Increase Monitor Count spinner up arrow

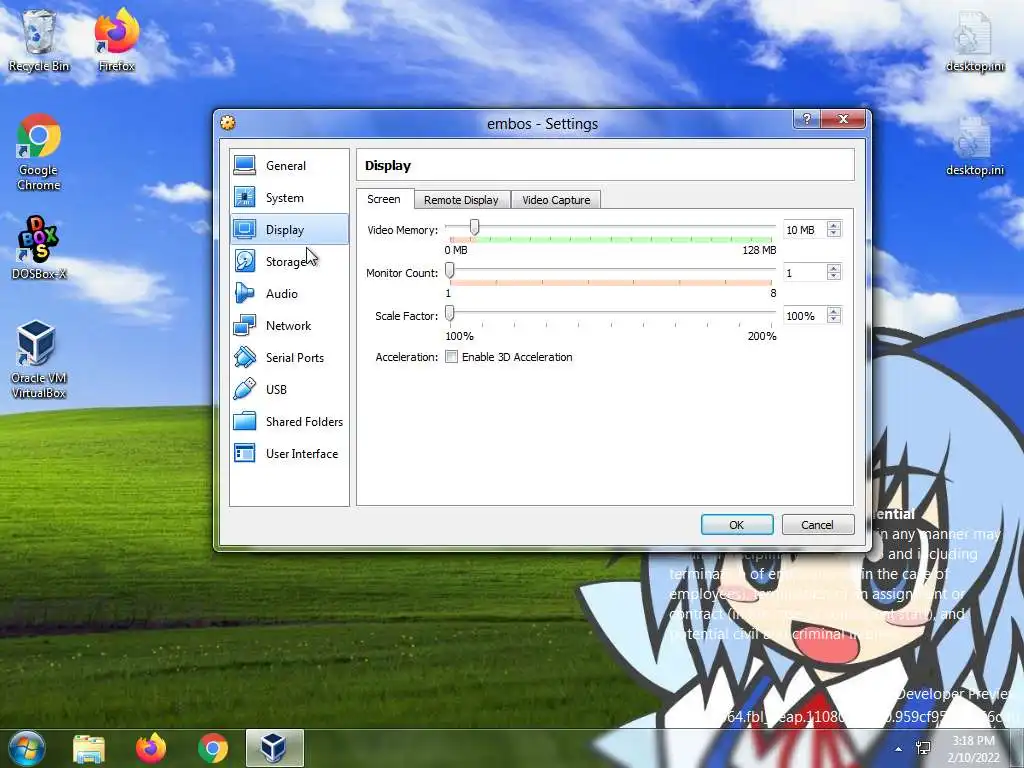point(833,268)
